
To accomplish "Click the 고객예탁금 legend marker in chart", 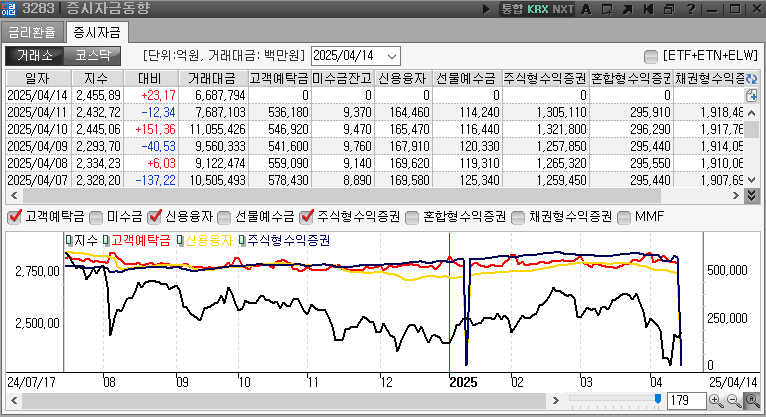I will tap(106, 240).
